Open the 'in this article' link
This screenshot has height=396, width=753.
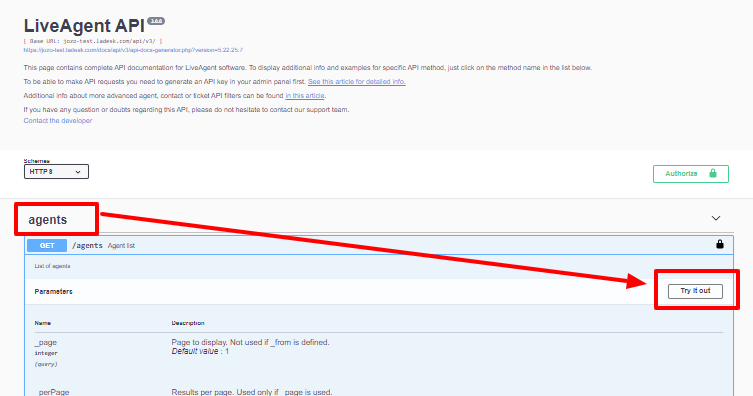pyautogui.click(x=305, y=96)
